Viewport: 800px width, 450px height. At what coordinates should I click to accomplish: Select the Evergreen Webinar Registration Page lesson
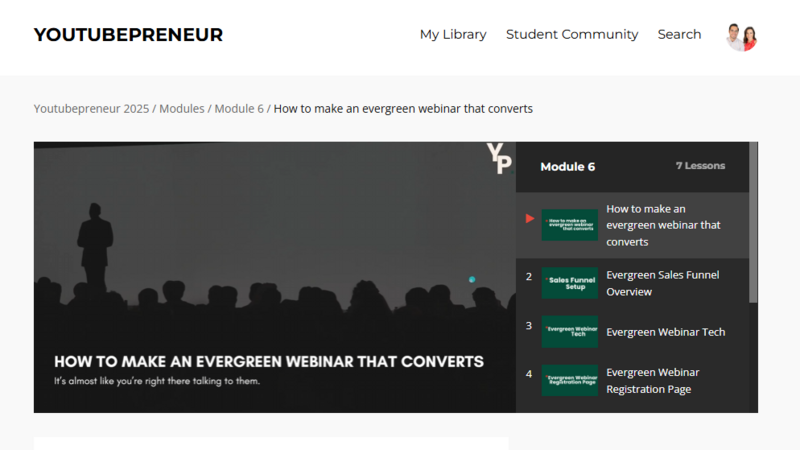tap(653, 381)
